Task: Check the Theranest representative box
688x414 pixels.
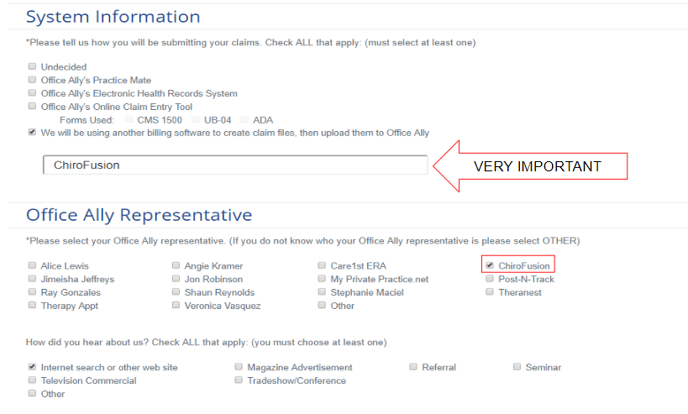Action: coord(490,292)
